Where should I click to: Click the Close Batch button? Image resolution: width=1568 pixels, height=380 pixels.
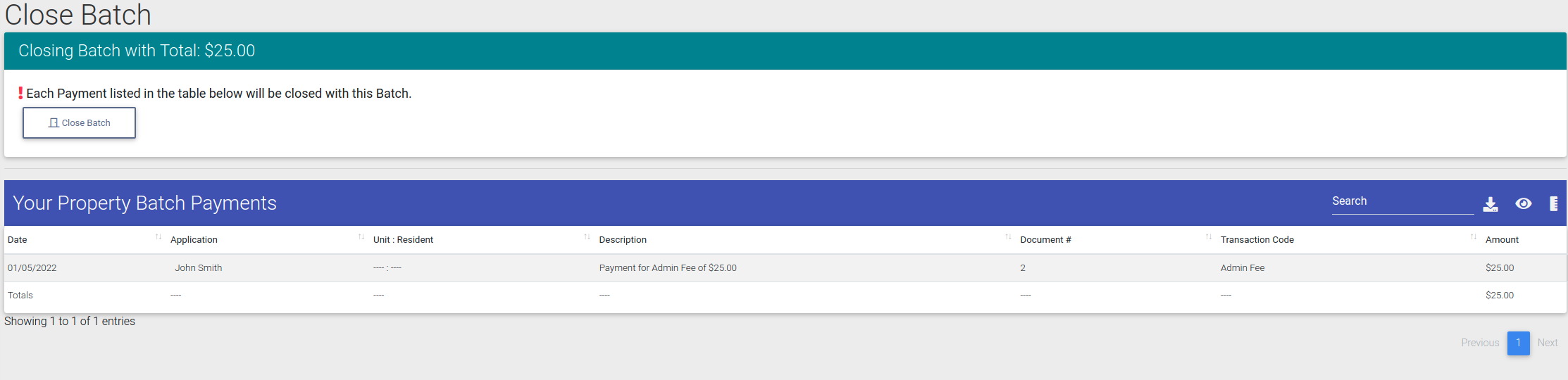[x=79, y=122]
